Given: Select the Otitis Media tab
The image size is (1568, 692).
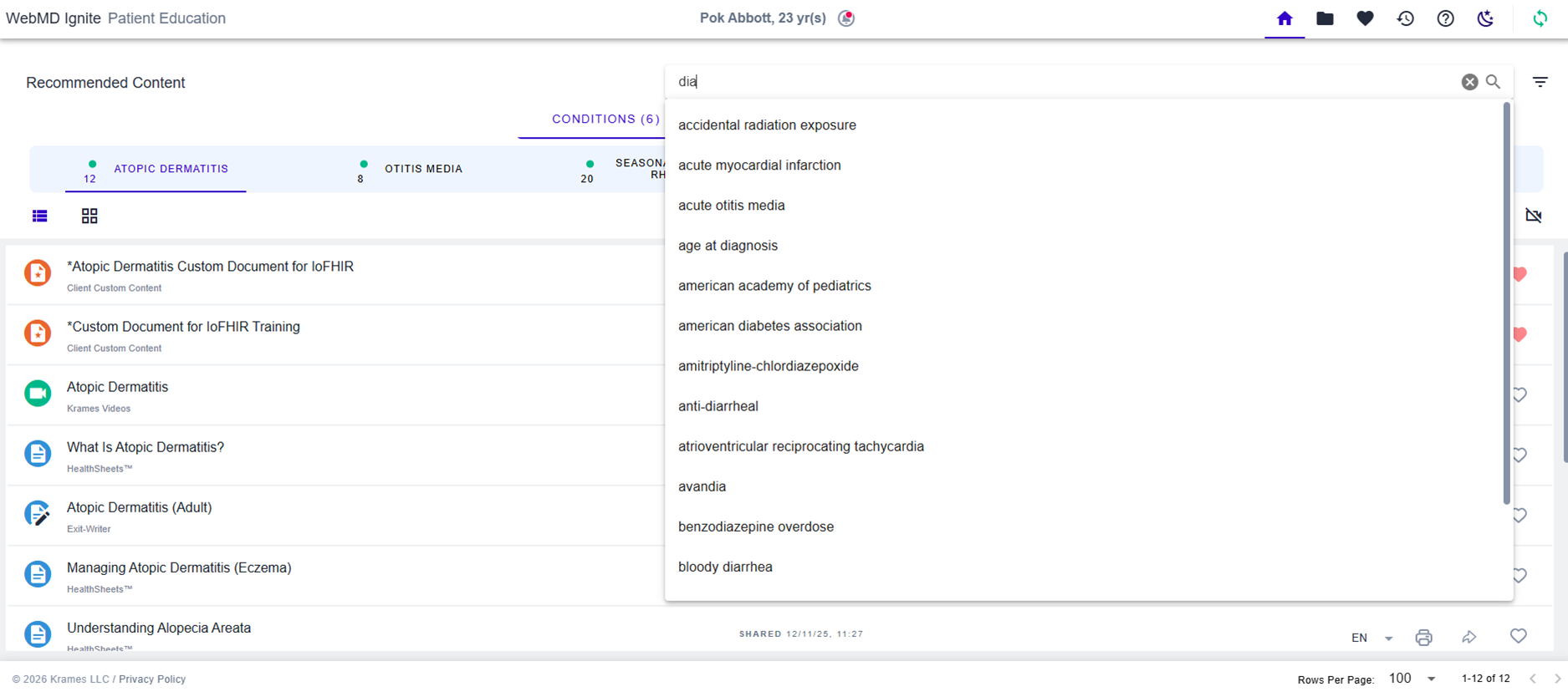Looking at the screenshot, I should pos(410,169).
